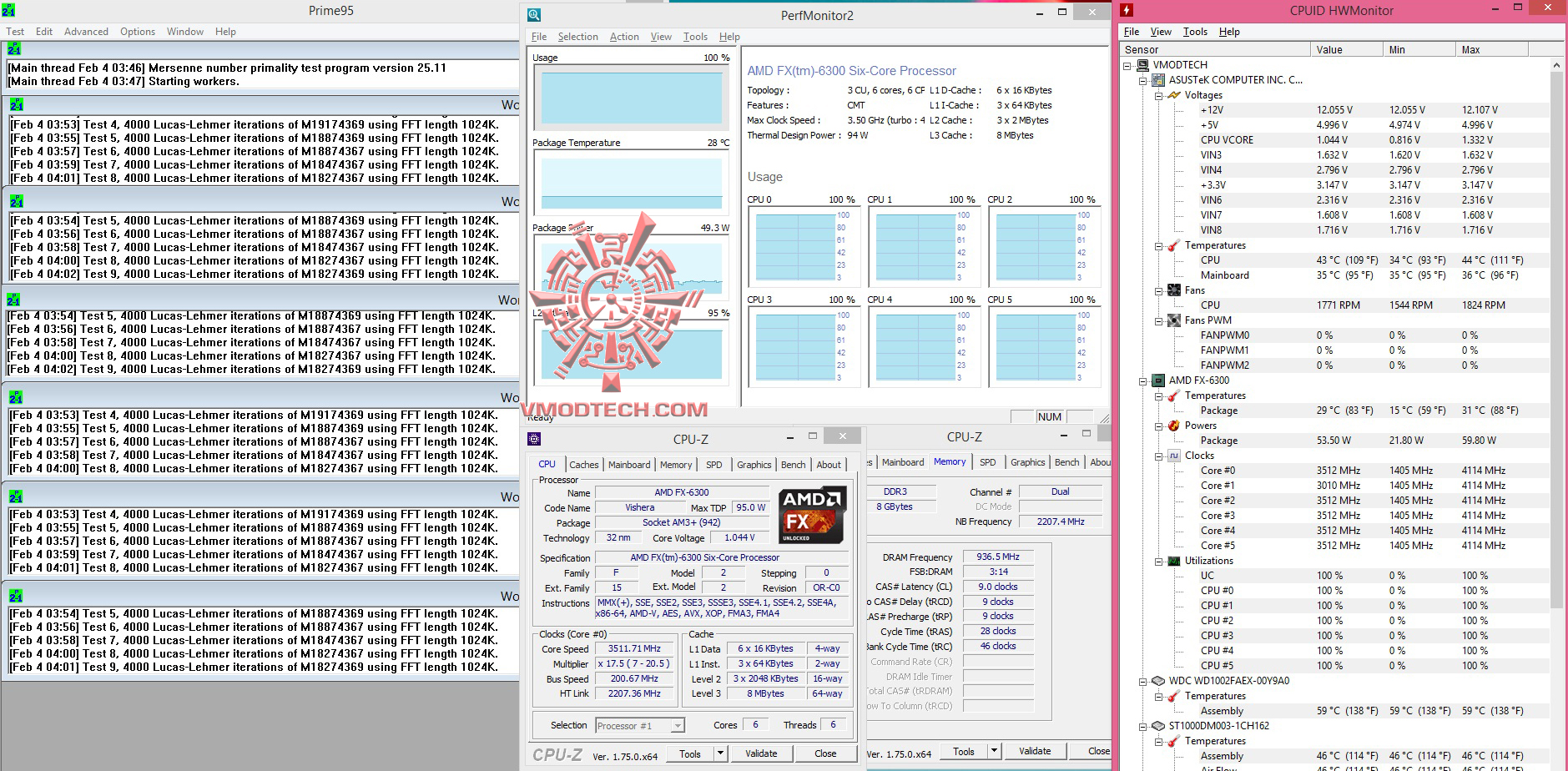Click thermometer icon of Temperatures under WDC drive

point(1174,696)
